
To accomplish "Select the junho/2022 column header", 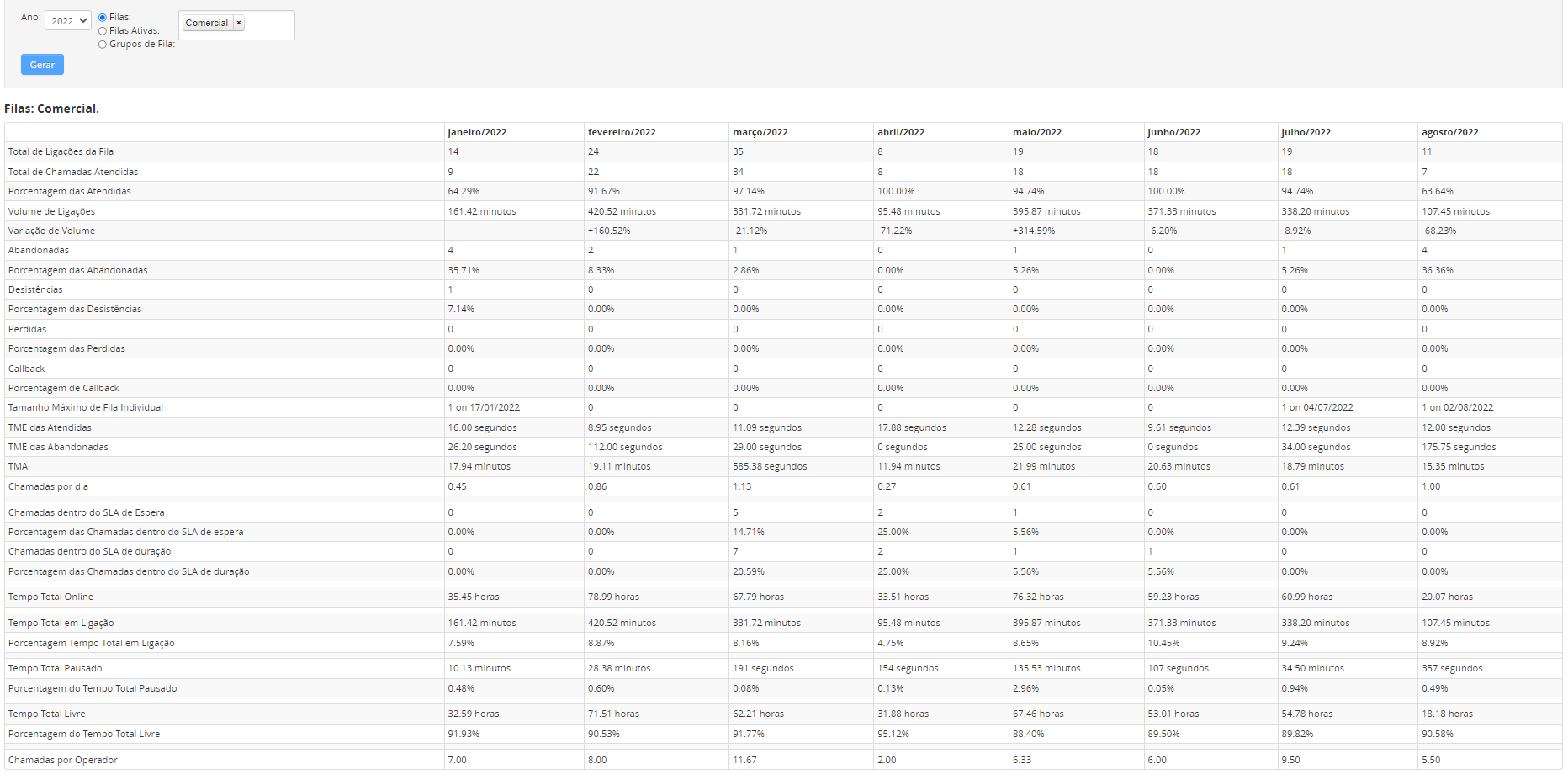I will point(1174,132).
